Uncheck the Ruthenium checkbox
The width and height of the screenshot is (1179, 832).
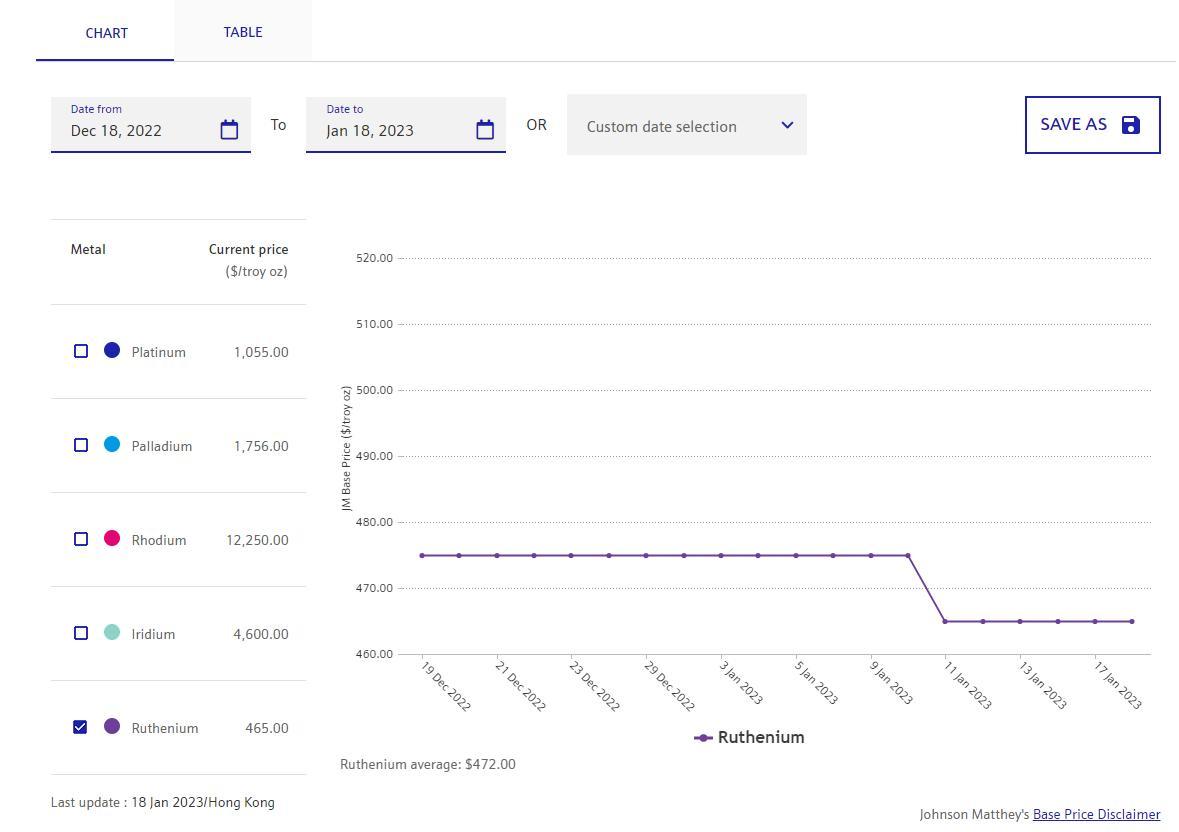(81, 727)
